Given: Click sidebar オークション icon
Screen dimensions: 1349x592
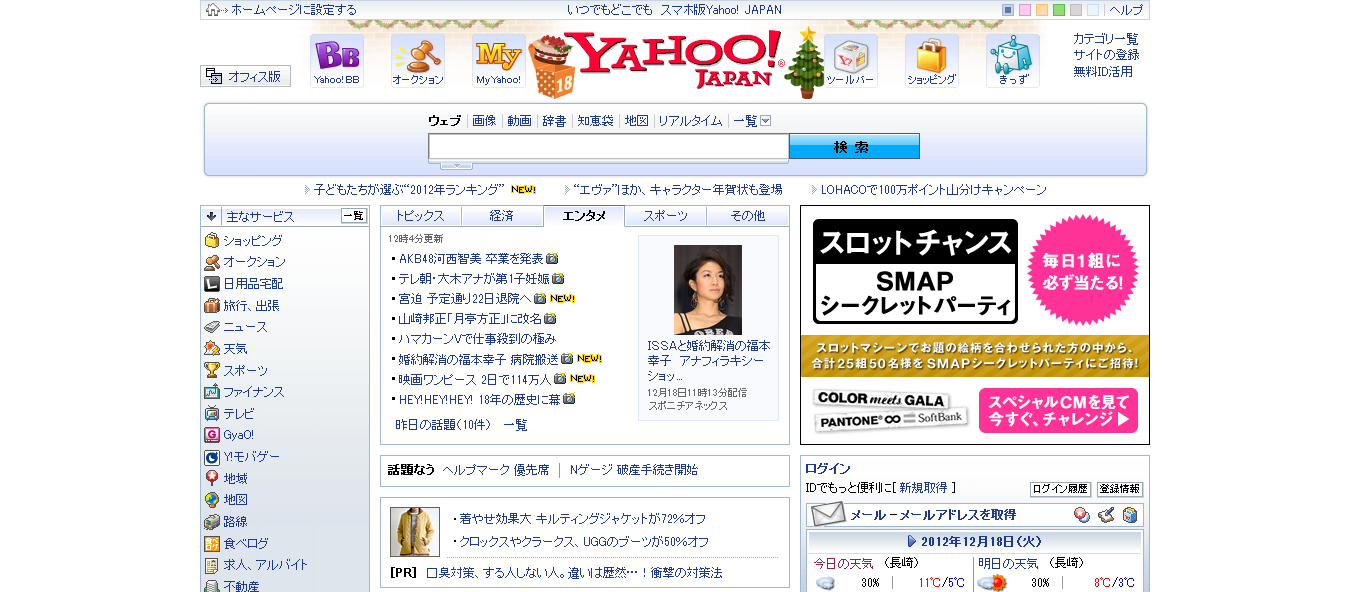Looking at the screenshot, I should coord(212,262).
